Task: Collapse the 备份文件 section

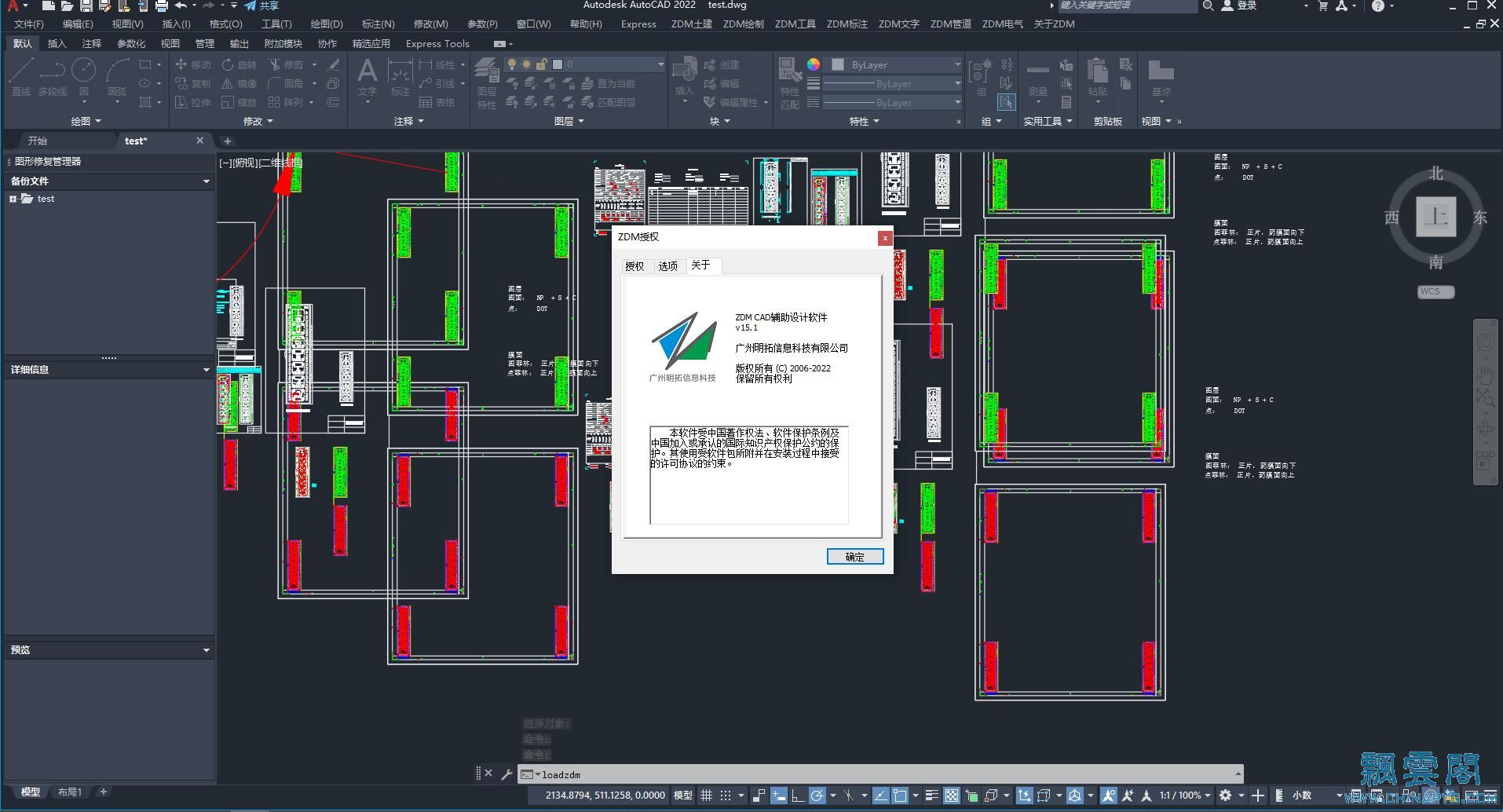Action: [207, 181]
